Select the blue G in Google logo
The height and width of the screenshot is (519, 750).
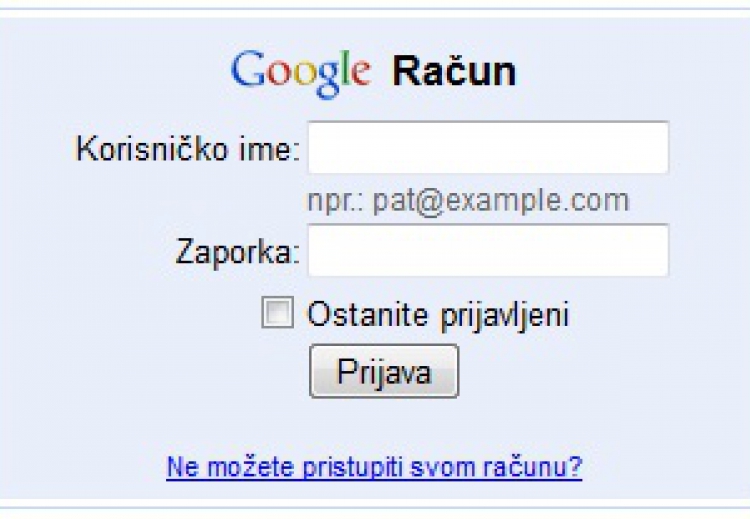248,69
